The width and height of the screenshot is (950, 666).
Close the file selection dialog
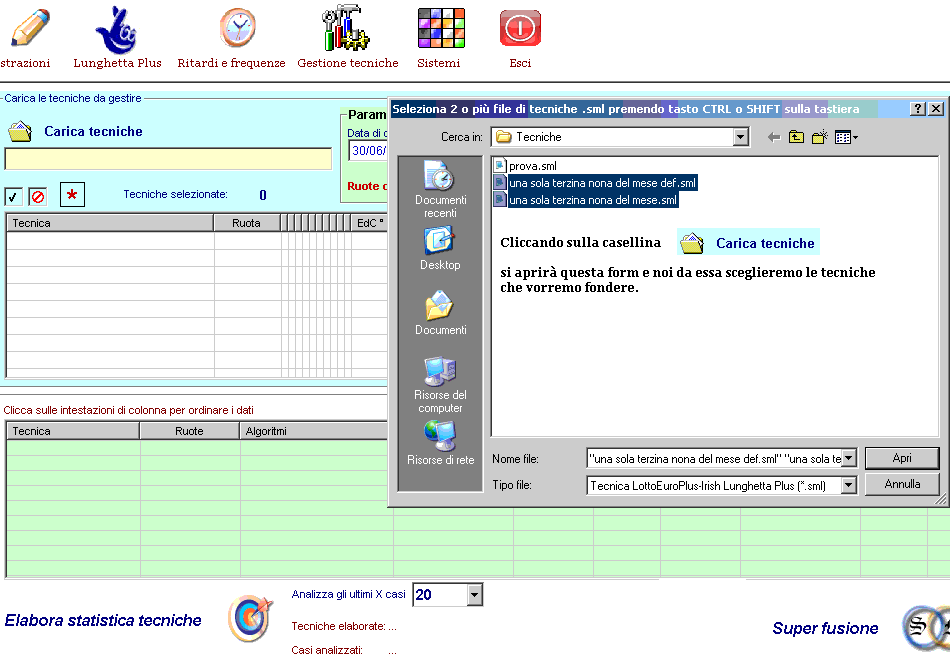pos(935,108)
